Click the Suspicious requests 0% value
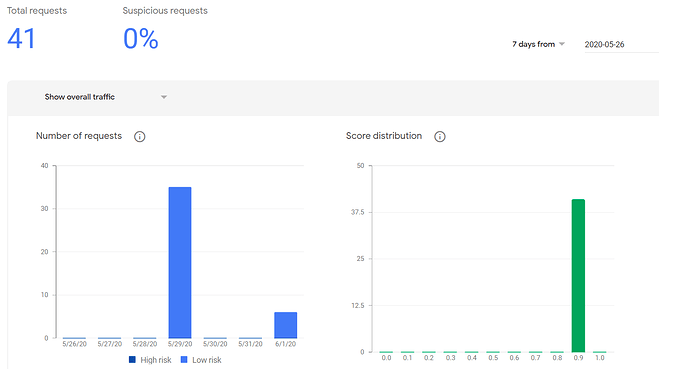684x369 pixels. point(140,38)
